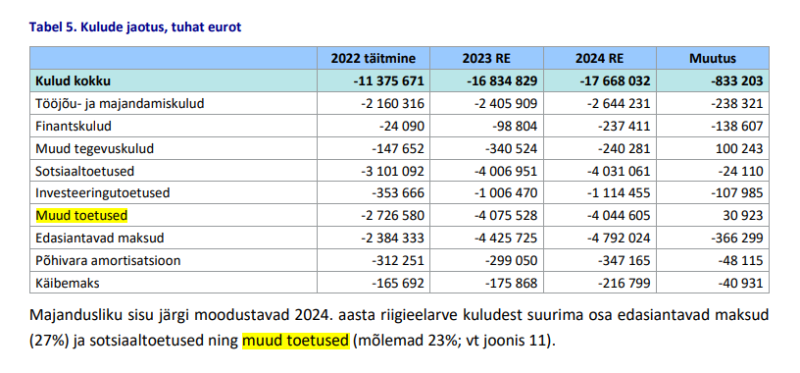Click the change value -138 607
Image resolution: width=800 pixels, height=373 pixels.
click(x=737, y=126)
